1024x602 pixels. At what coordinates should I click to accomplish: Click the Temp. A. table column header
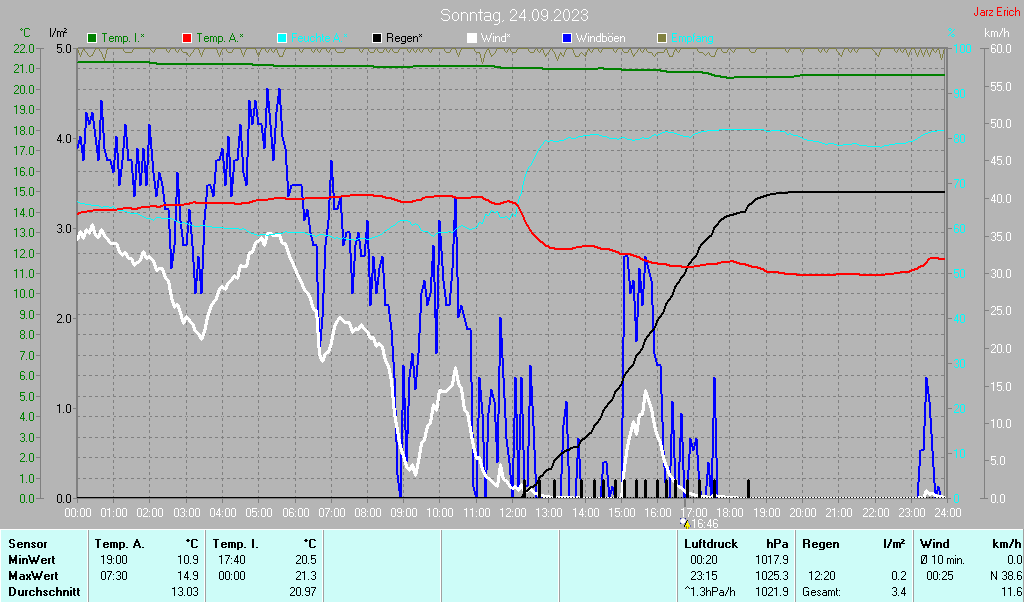(x=119, y=543)
